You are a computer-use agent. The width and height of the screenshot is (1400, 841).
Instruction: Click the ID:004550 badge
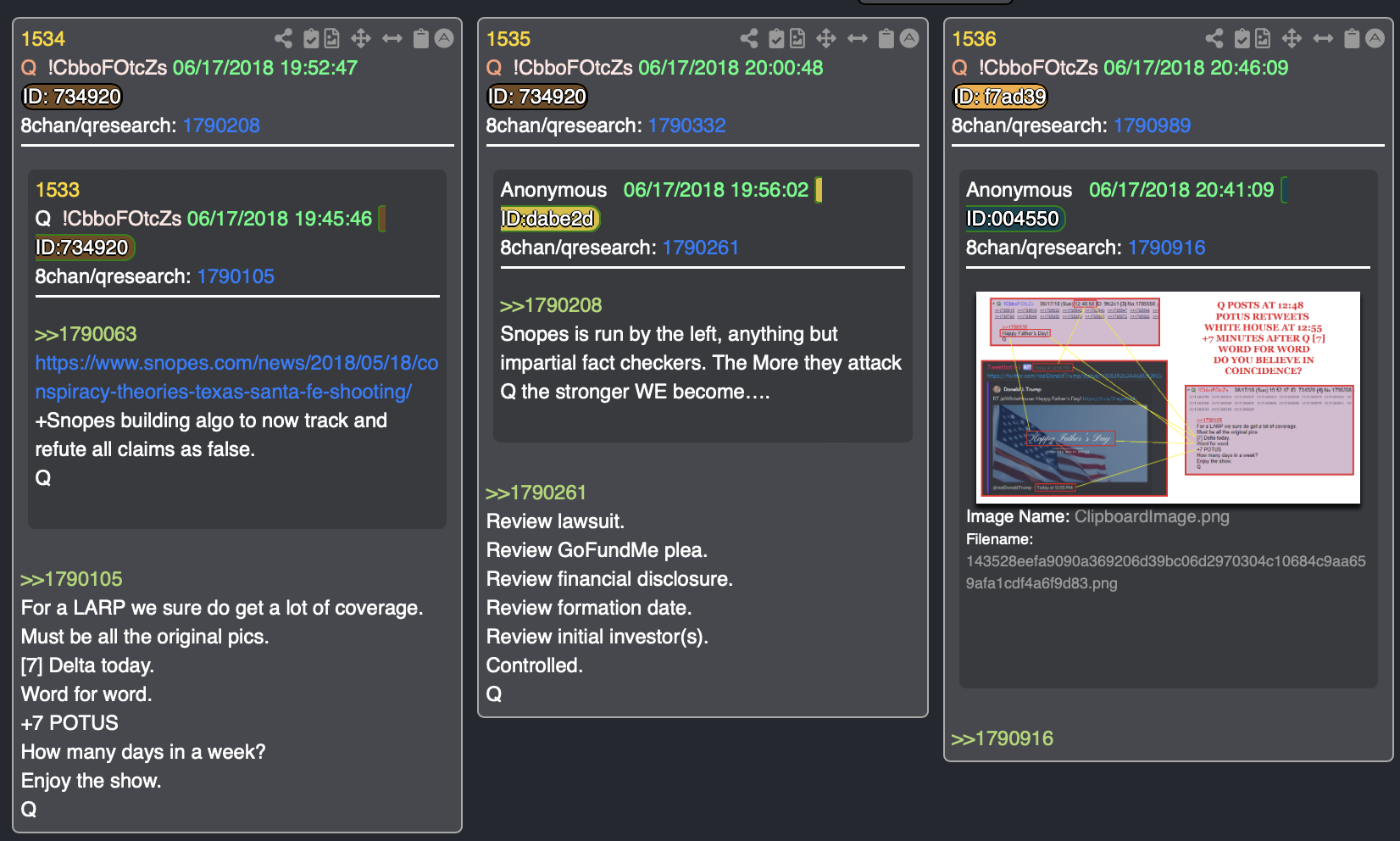click(x=1014, y=219)
